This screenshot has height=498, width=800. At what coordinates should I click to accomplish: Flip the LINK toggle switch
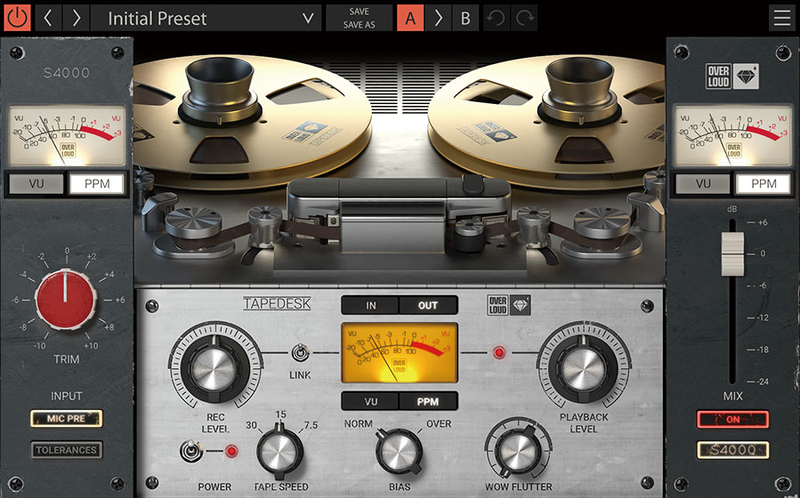(x=300, y=353)
